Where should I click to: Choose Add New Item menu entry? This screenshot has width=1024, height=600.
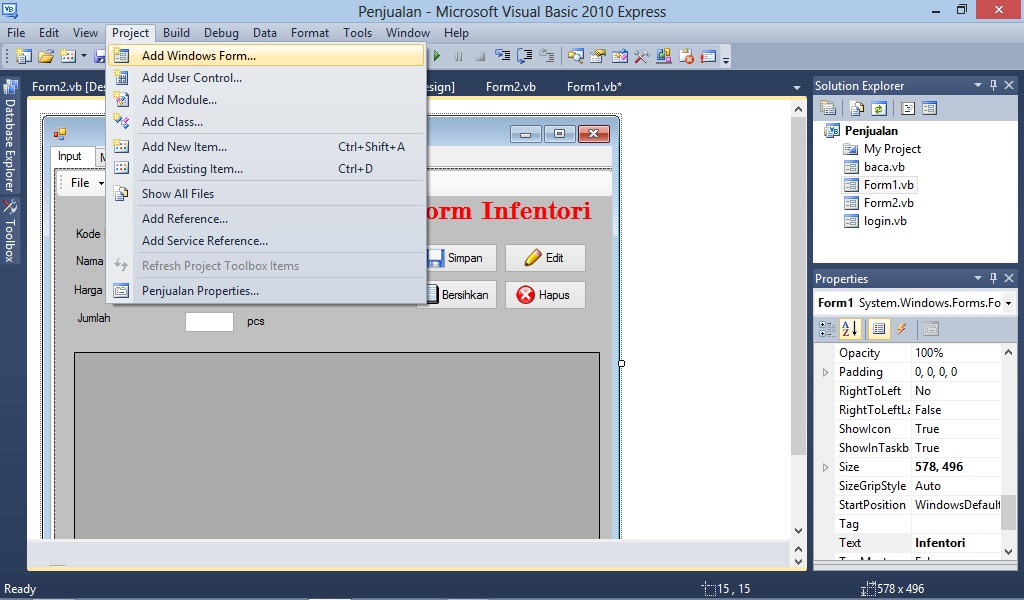[x=266, y=147]
